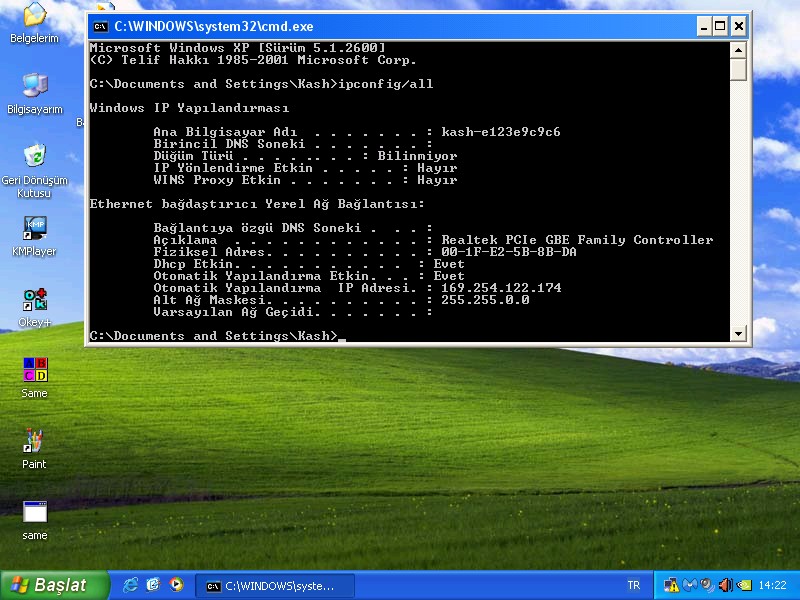Screen dimensions: 800x600
Task: Click the Dhcp Etkin Evet line
Action: [x=309, y=264]
